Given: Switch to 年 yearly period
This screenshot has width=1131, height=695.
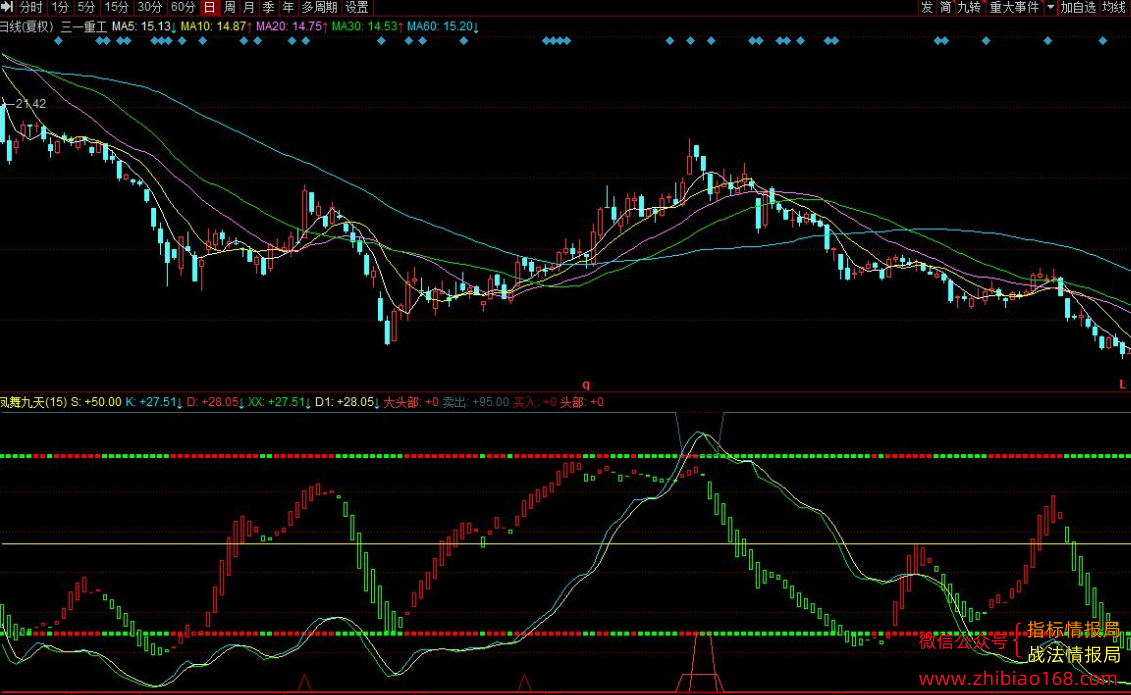Looking at the screenshot, I should (288, 7).
